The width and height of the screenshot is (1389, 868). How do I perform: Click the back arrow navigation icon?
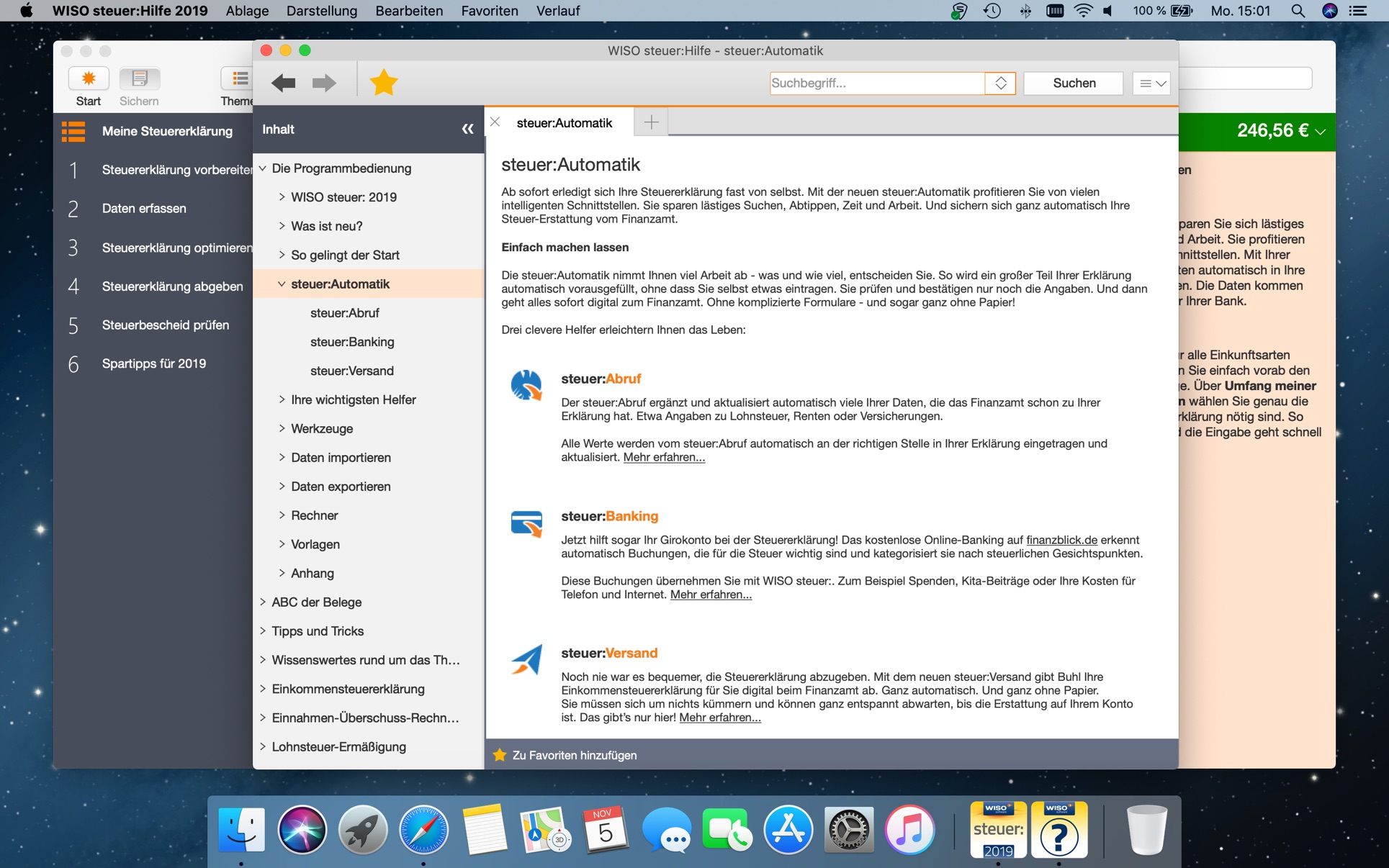pyautogui.click(x=284, y=83)
